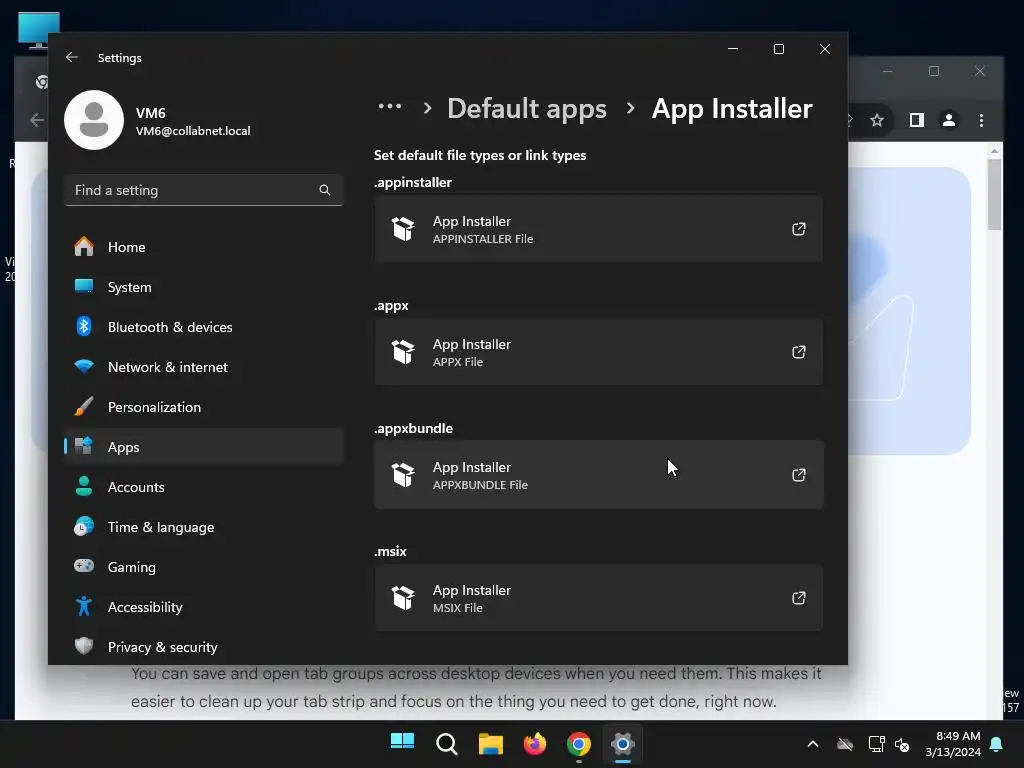
Task: Click the Accounts person icon
Action: pyautogui.click(x=84, y=486)
